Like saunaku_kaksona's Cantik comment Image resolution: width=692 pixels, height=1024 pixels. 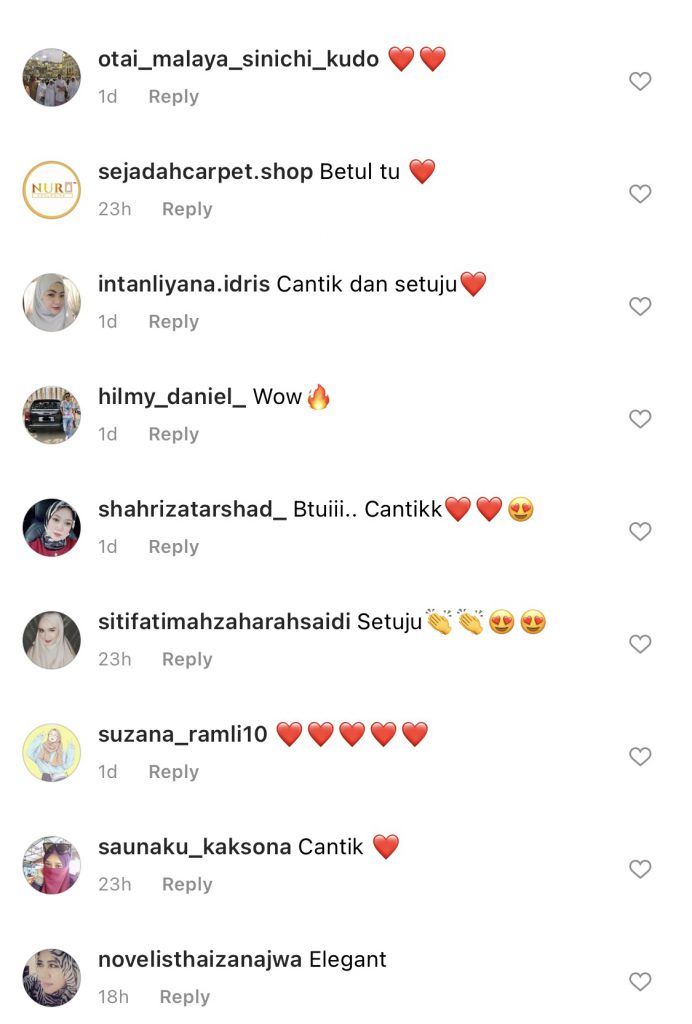[x=640, y=869]
